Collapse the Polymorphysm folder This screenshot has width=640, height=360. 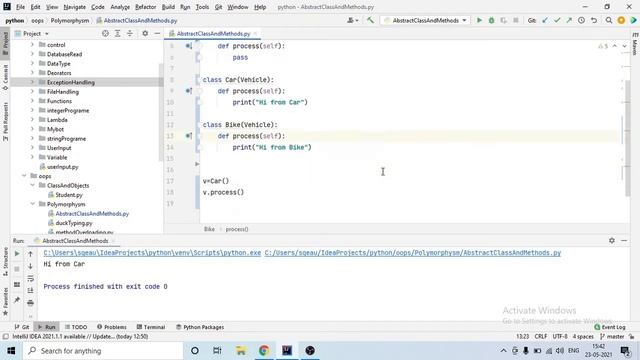pyautogui.click(x=32, y=204)
